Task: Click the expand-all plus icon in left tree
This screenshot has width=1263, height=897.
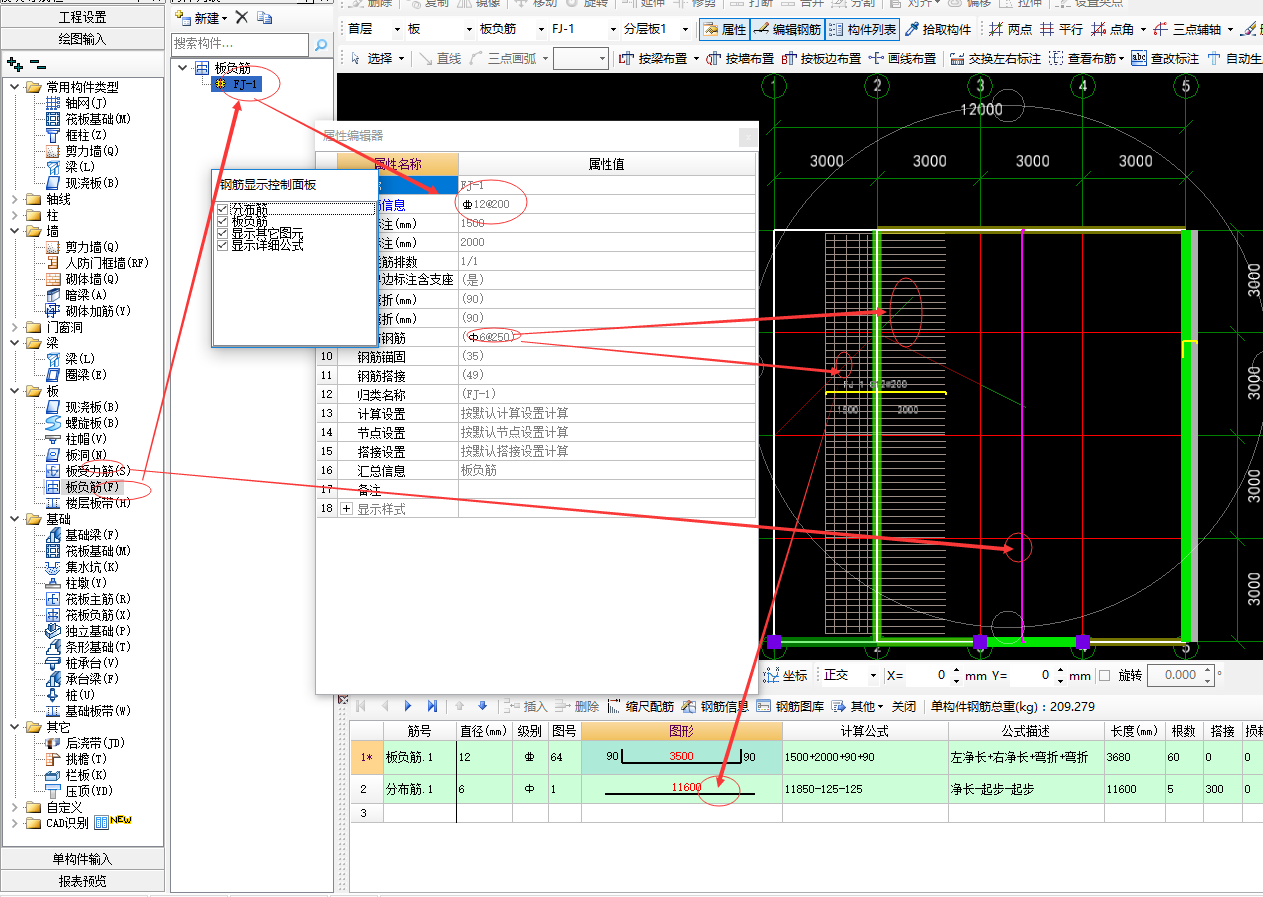Action: coord(13,64)
